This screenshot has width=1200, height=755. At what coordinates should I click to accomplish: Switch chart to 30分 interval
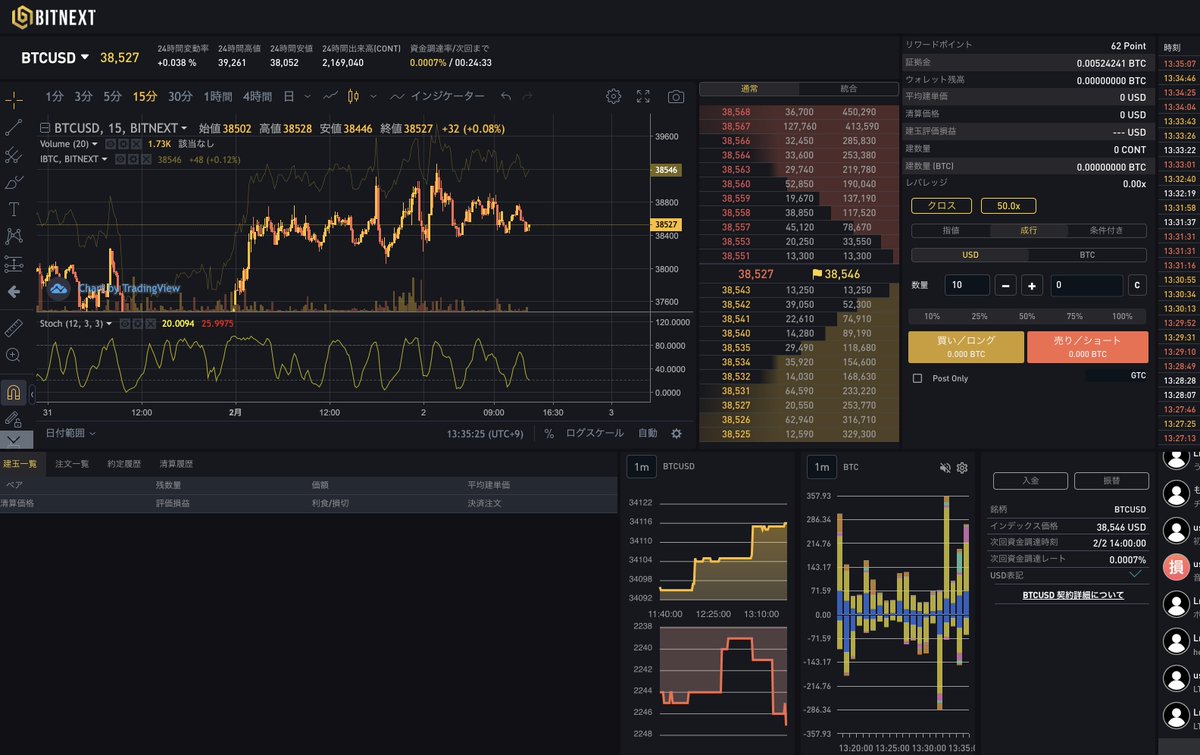(x=180, y=96)
